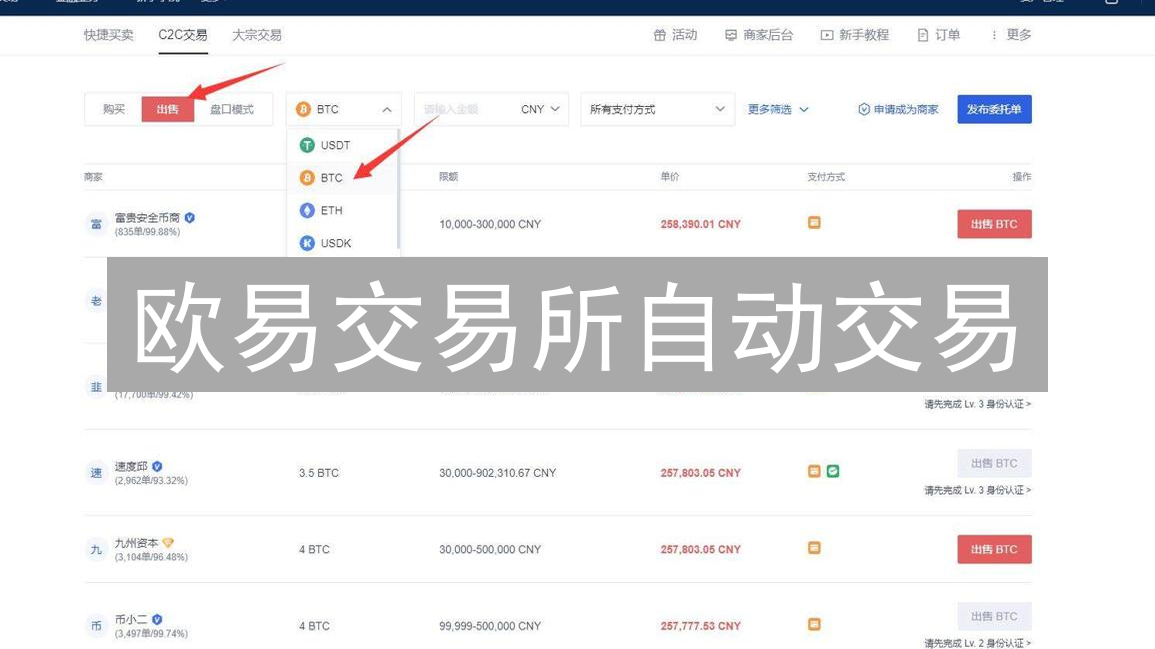
Task: Click bank card payment icon for 速度邱
Action: 814,471
